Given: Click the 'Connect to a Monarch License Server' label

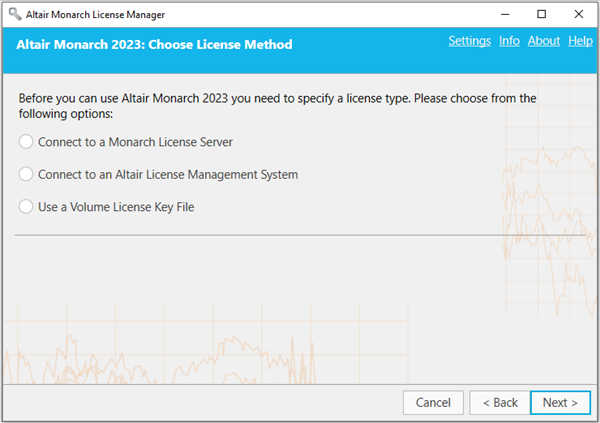Looking at the screenshot, I should pos(135,142).
